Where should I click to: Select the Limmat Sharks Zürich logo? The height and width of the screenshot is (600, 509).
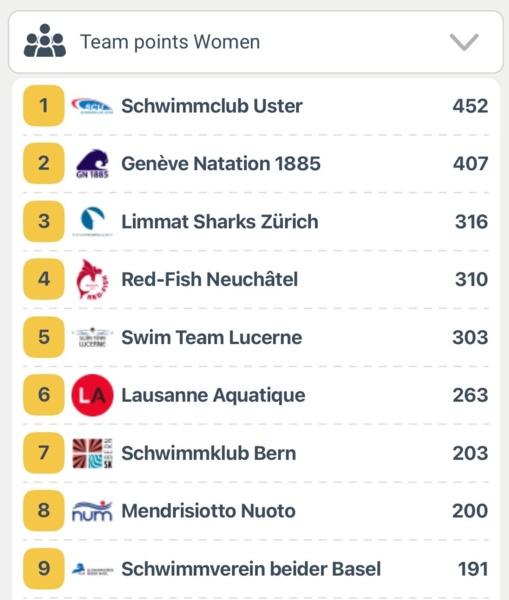[x=92, y=222]
